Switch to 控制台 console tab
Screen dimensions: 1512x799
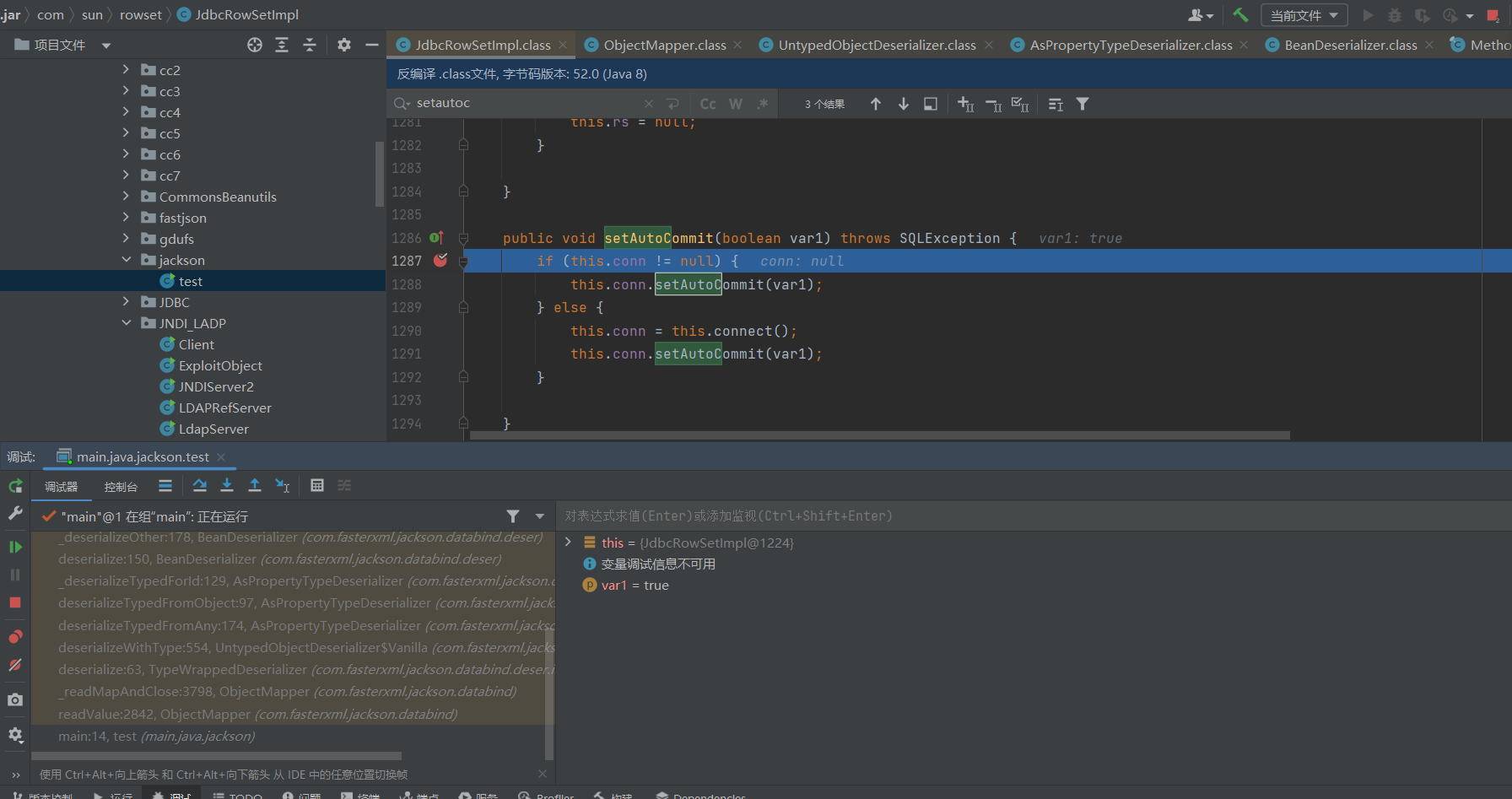point(121,487)
